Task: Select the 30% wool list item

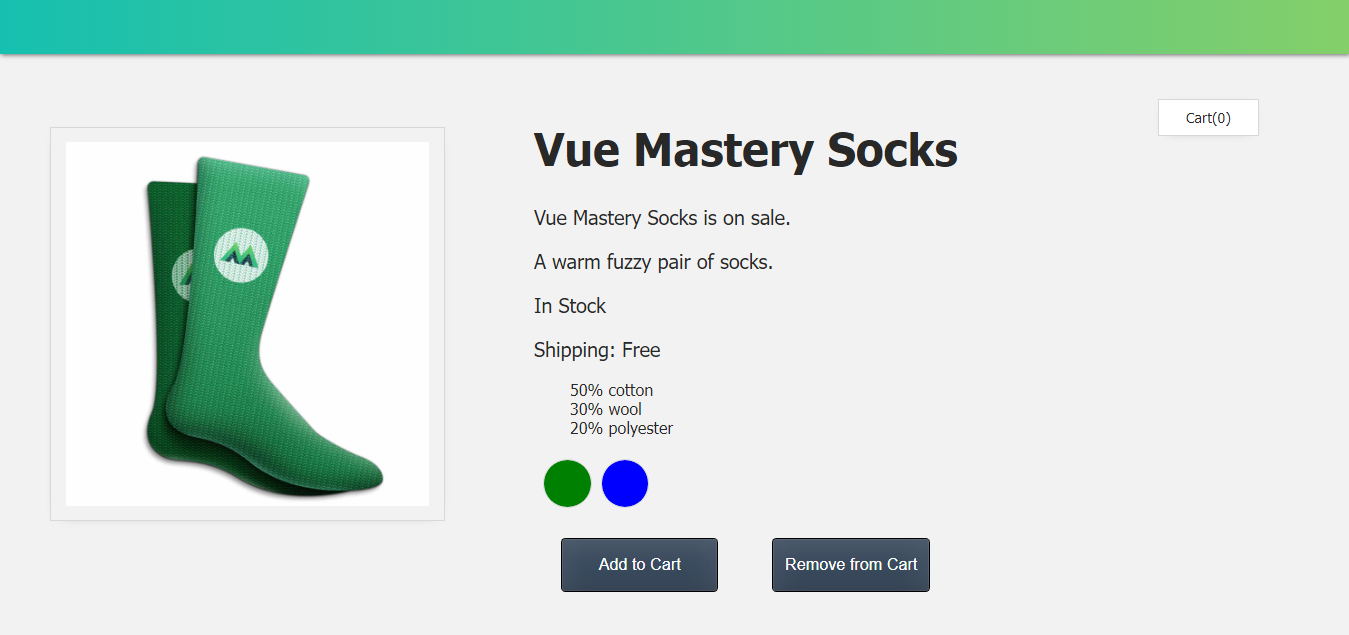Action: click(606, 409)
